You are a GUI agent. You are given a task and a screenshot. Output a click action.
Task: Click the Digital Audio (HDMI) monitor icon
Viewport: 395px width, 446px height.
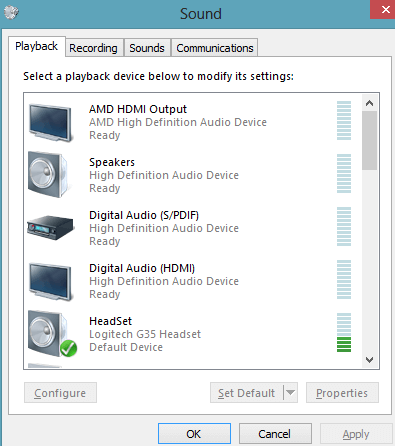[x=50, y=282]
